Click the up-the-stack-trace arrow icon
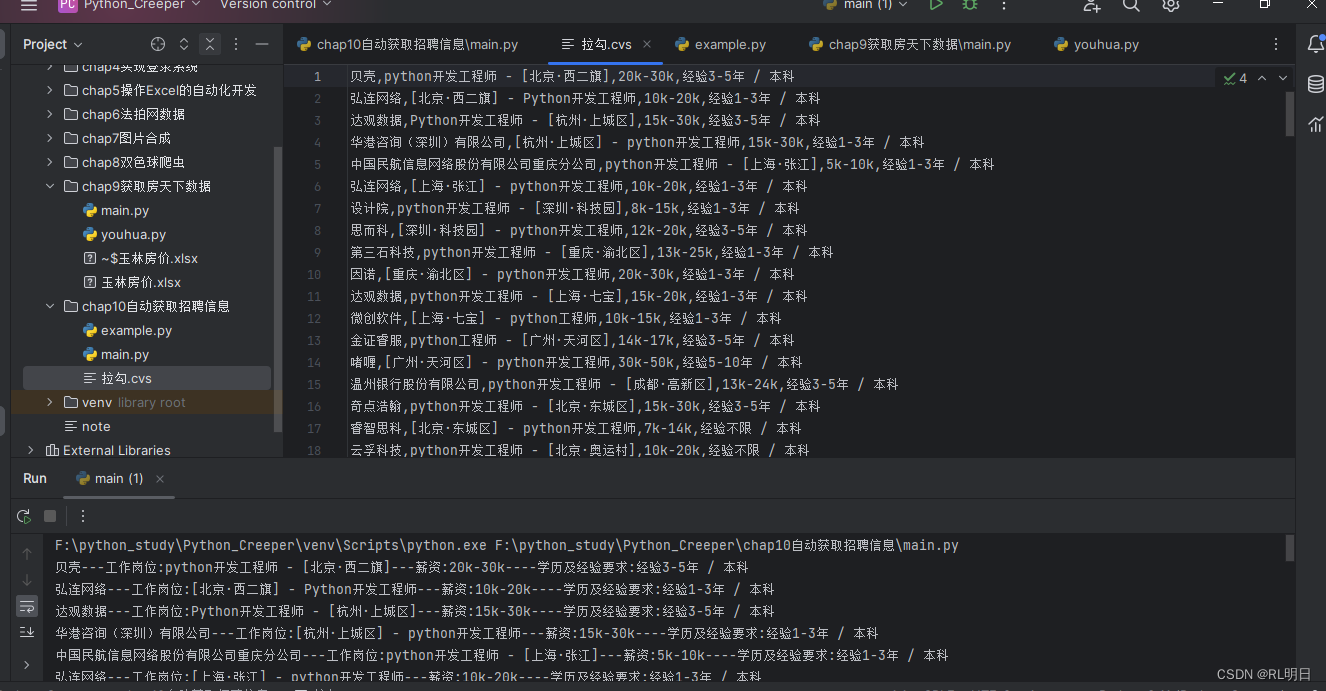This screenshot has height=691, width=1326. (27, 553)
